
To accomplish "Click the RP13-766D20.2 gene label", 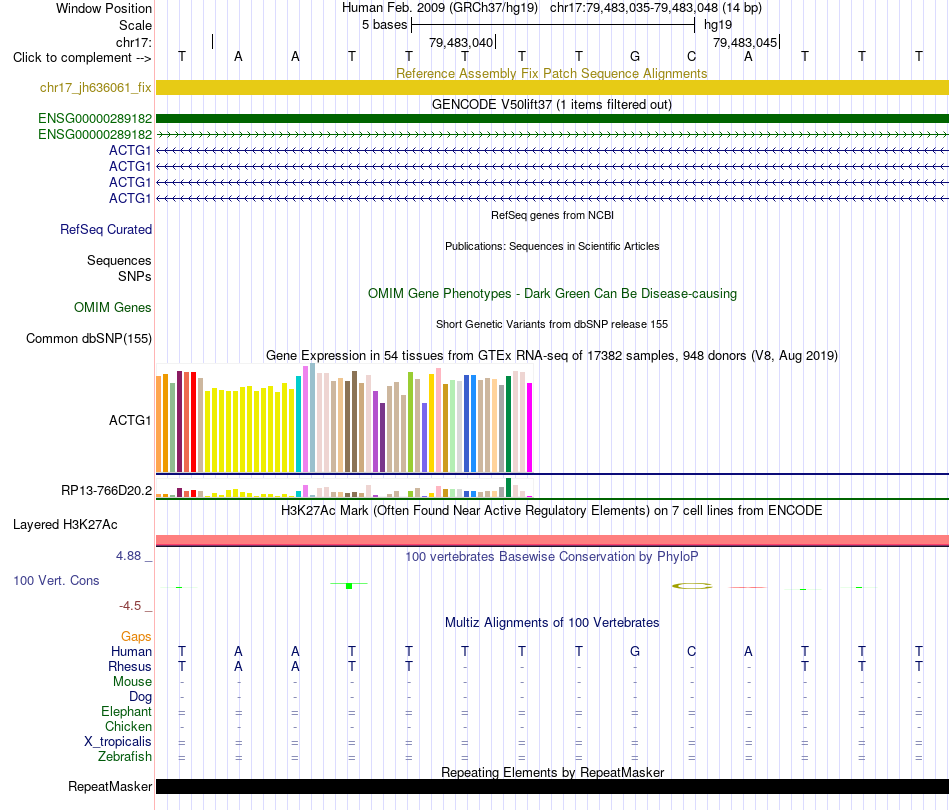I will click(107, 490).
